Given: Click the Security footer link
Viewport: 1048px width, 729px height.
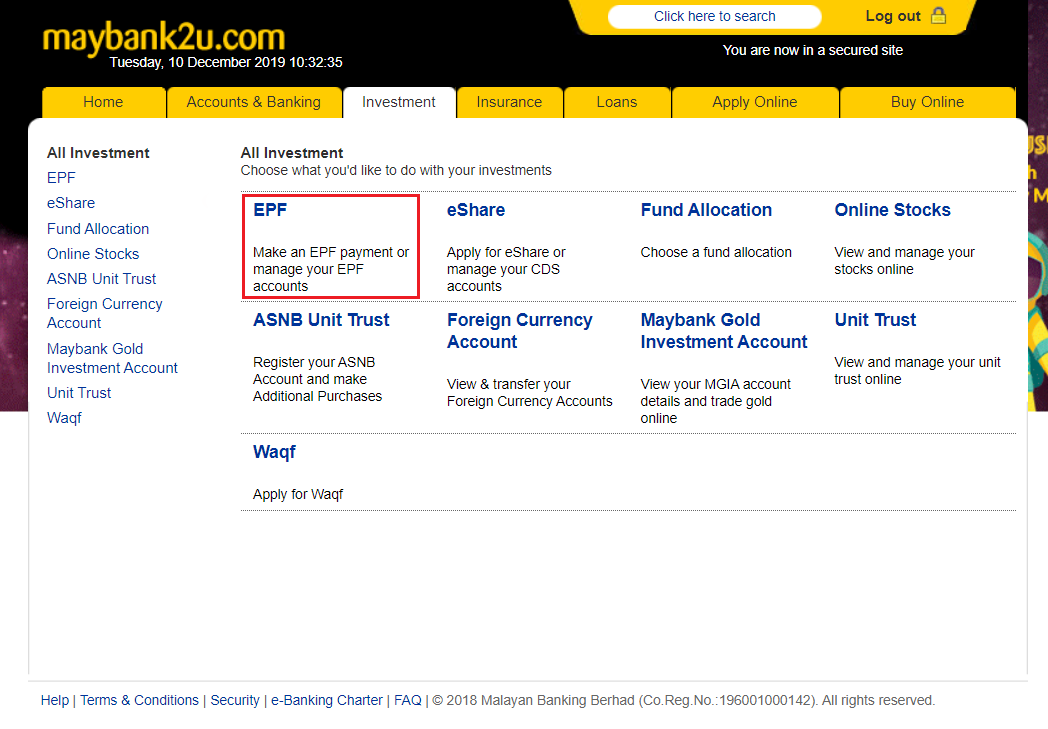Looking at the screenshot, I should click(235, 700).
